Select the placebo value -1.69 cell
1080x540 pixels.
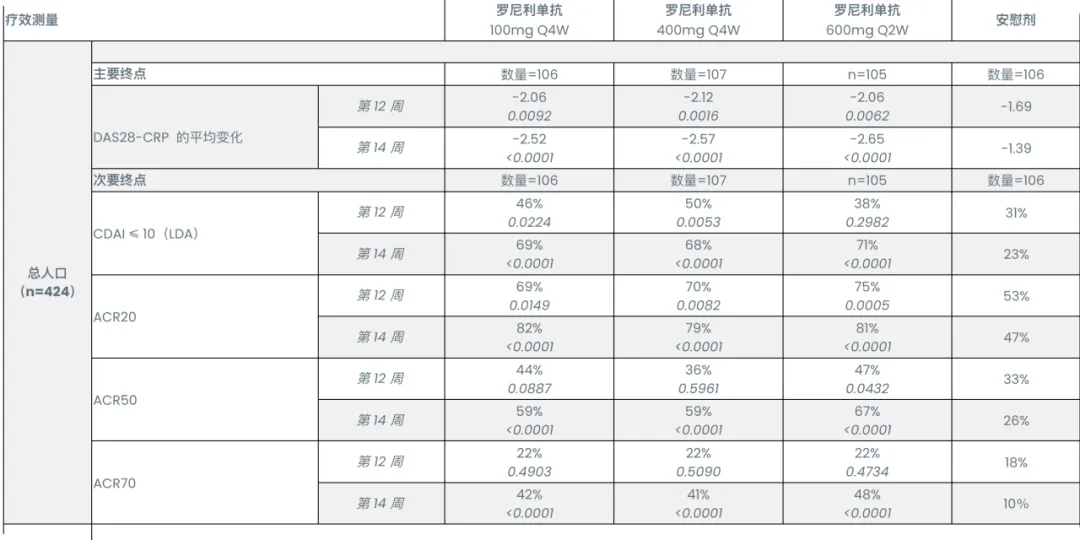[x=1015, y=107]
